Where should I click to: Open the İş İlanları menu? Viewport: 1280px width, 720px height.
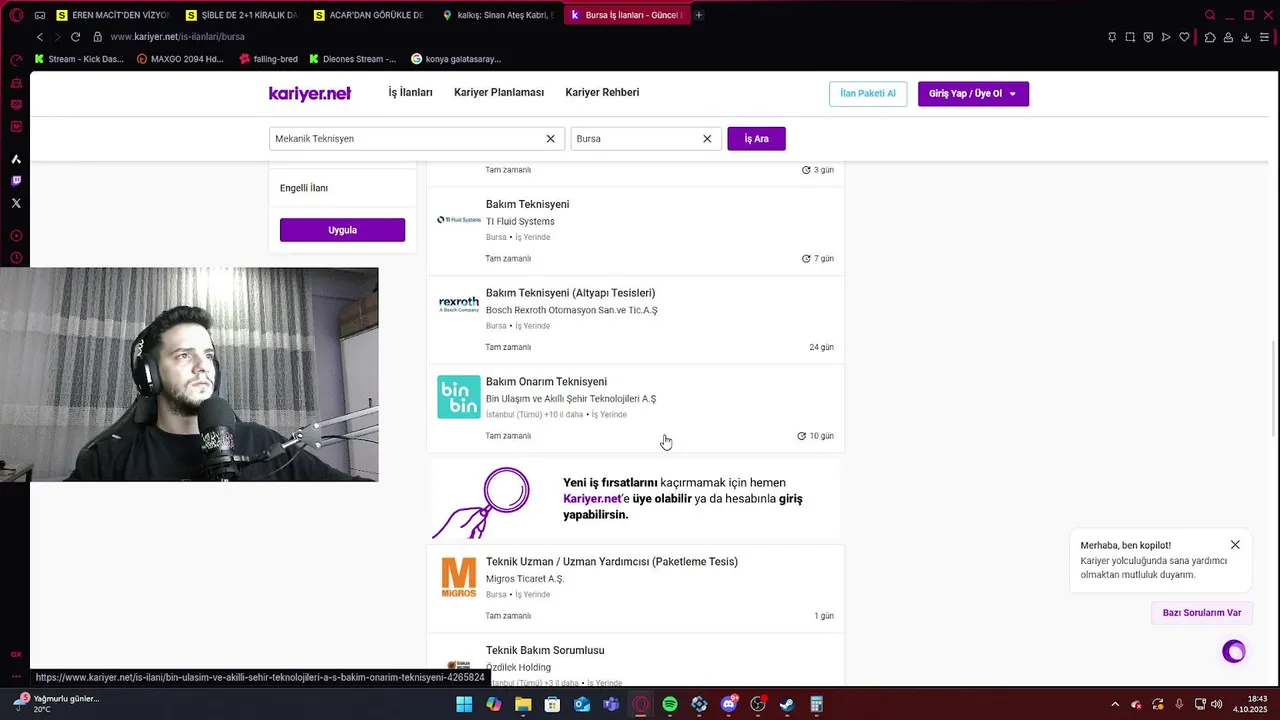pos(410,92)
